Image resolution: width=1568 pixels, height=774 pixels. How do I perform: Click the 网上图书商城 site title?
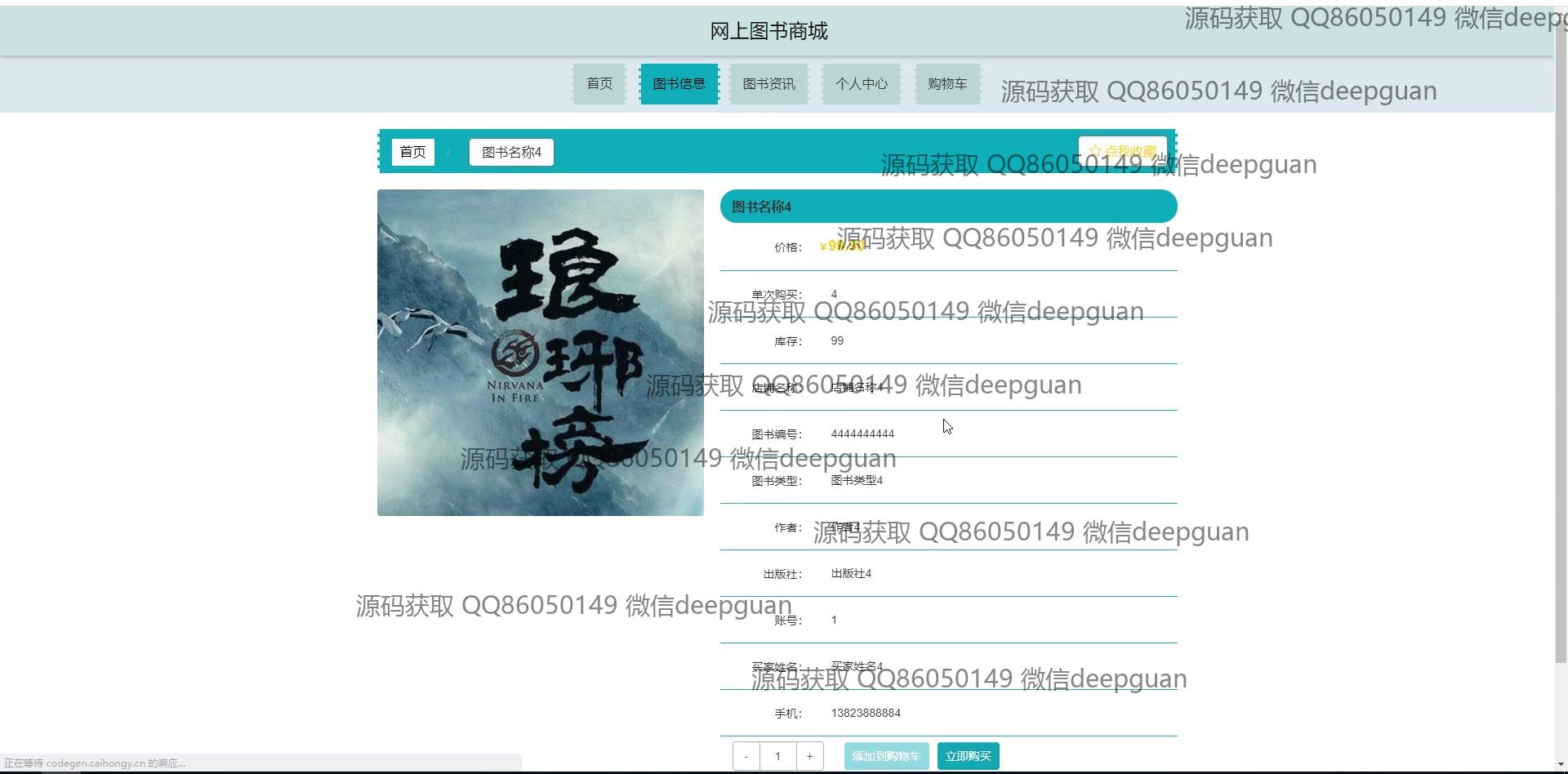point(768,32)
